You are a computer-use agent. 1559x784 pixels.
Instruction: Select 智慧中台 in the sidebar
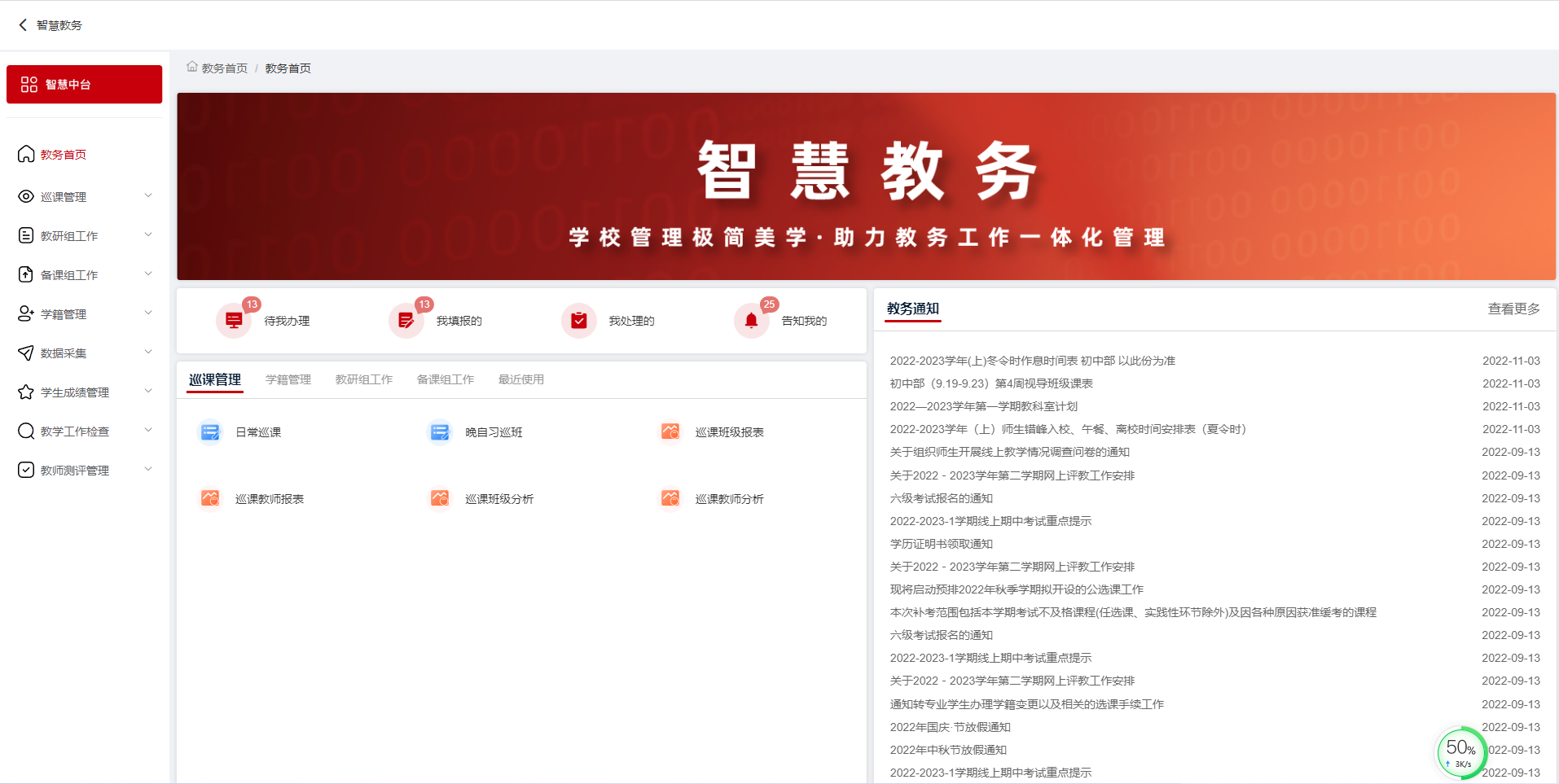point(84,84)
